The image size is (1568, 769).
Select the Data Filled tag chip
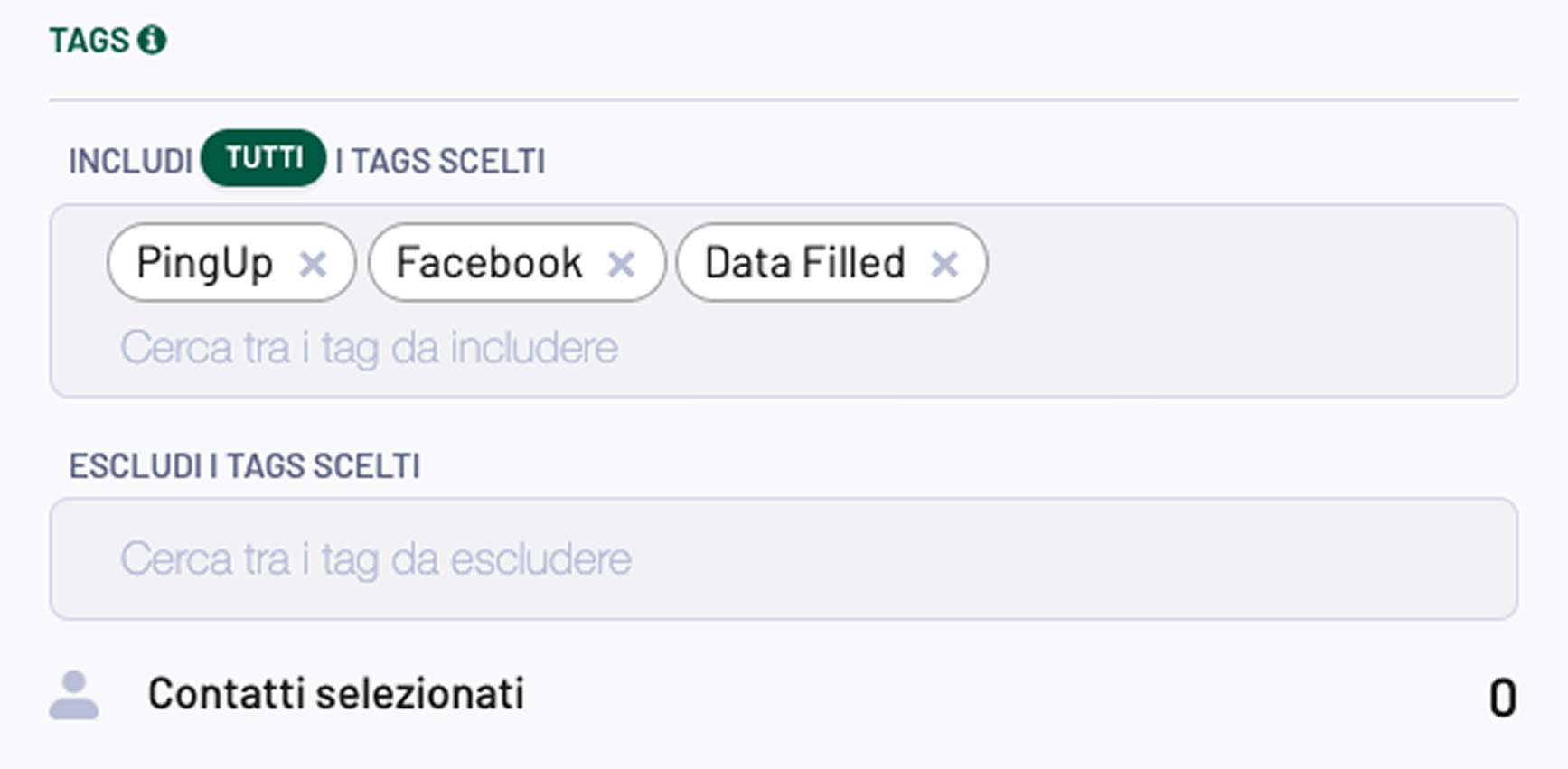click(x=831, y=263)
